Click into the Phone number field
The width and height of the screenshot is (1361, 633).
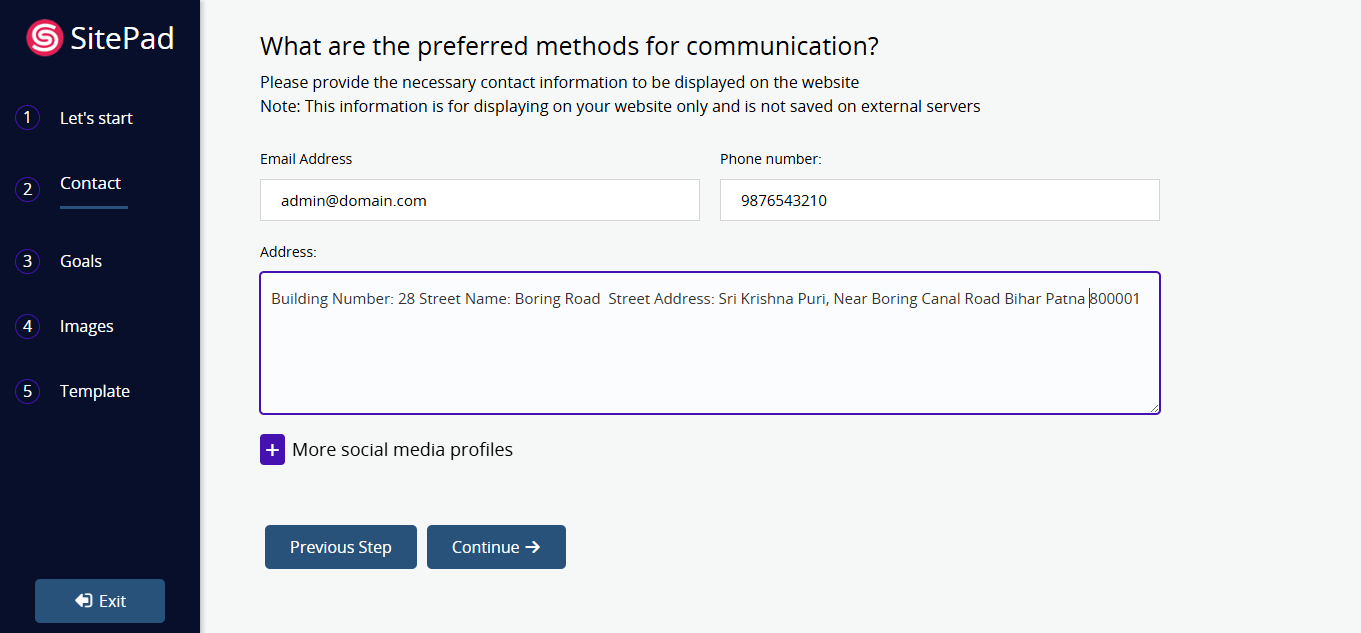(x=939, y=200)
